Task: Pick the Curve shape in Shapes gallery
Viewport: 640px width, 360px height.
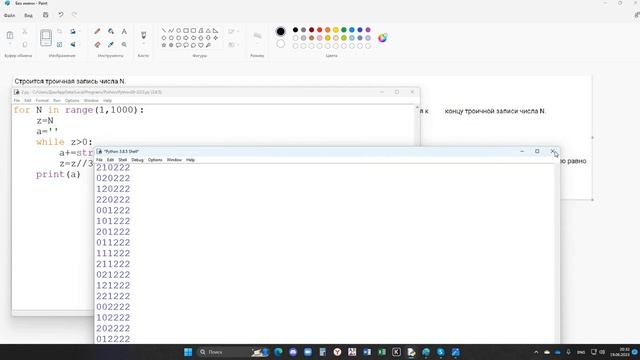Action: [171, 31]
